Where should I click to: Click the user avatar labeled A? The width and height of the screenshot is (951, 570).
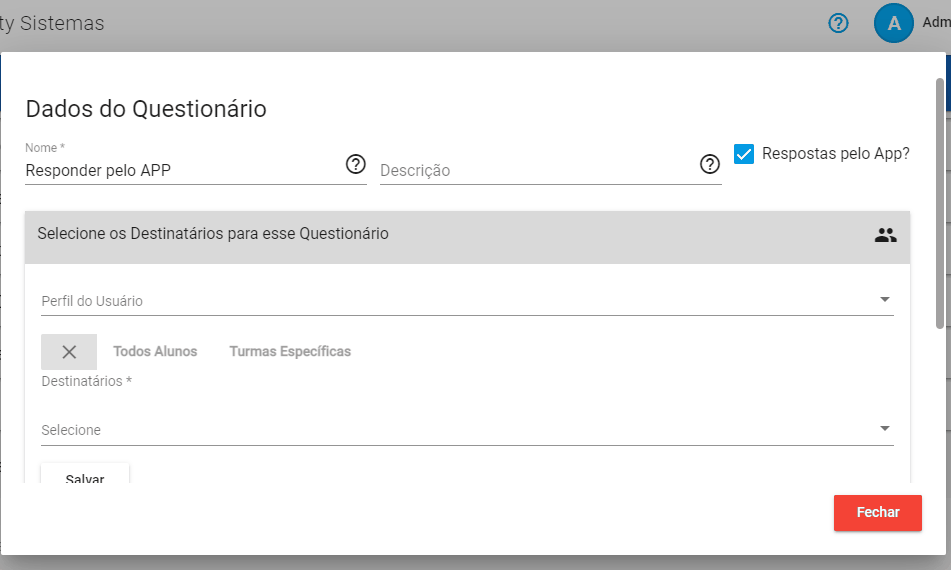893,23
